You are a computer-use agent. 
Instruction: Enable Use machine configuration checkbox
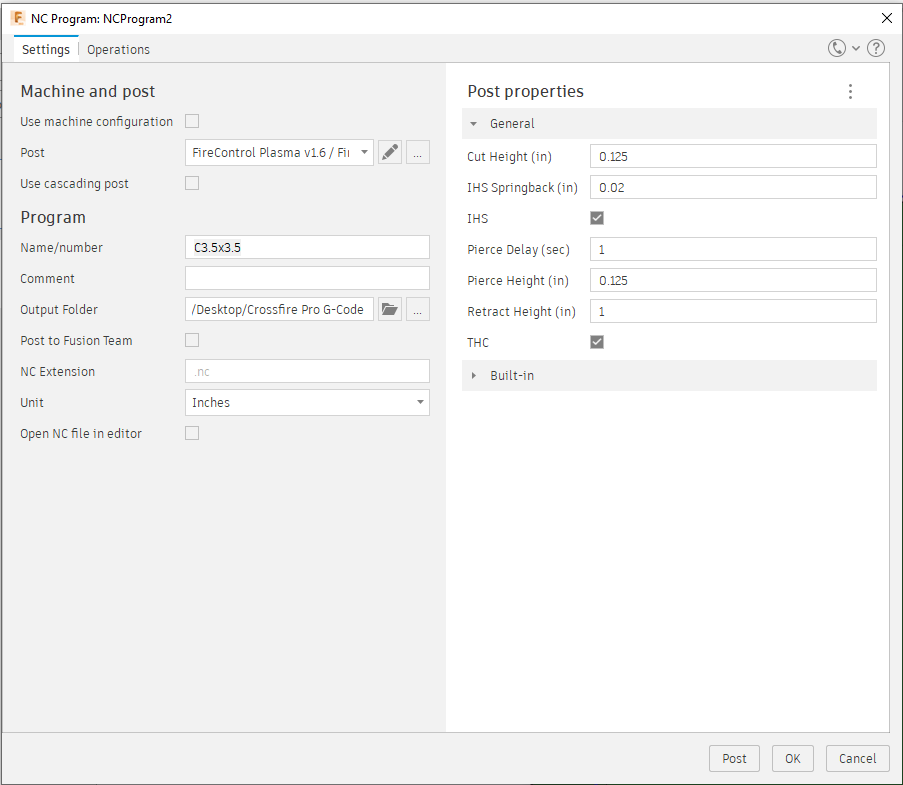[192, 122]
